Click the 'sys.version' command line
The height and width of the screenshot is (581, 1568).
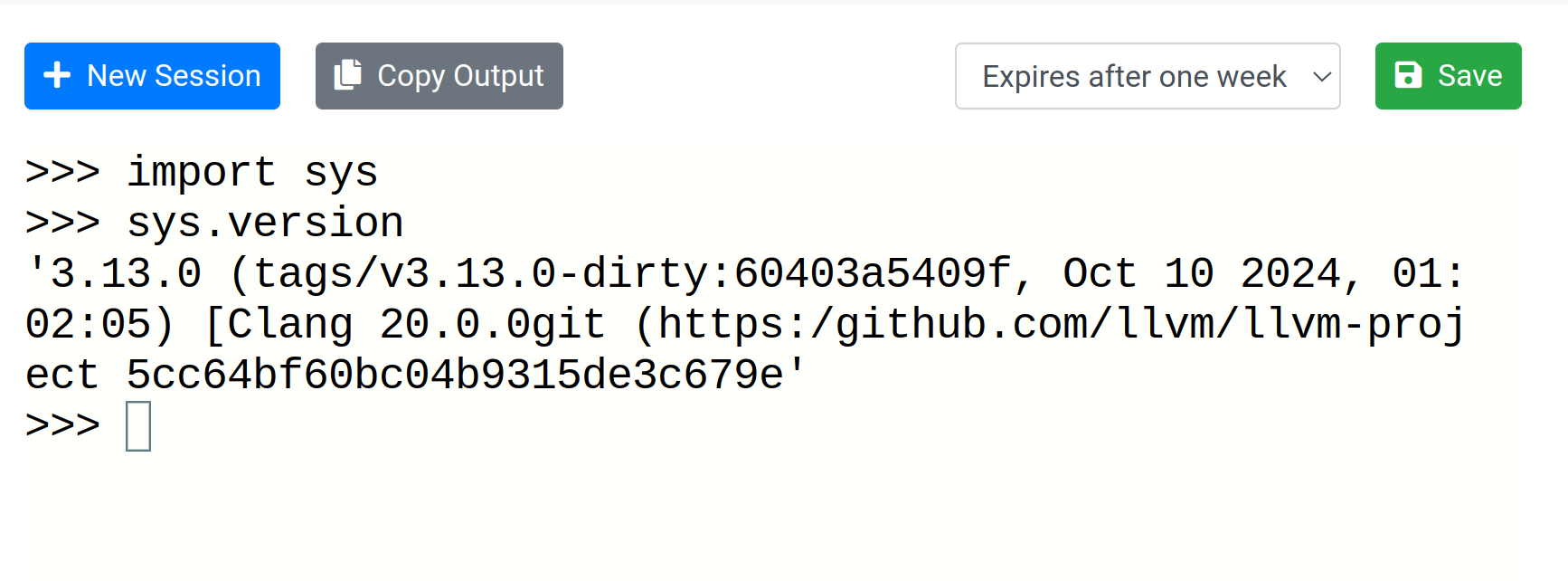click(x=265, y=223)
